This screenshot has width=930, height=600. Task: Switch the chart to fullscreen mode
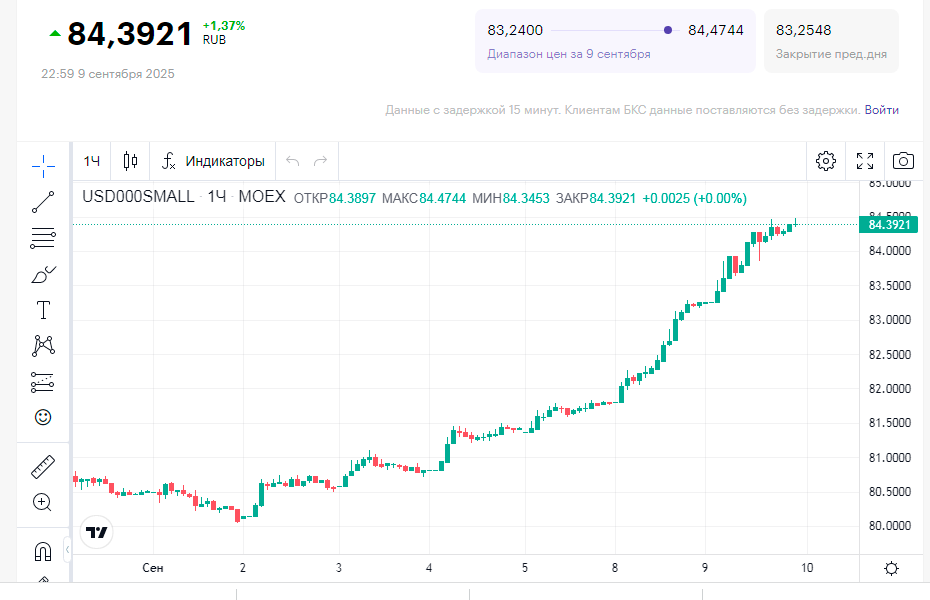click(x=865, y=161)
